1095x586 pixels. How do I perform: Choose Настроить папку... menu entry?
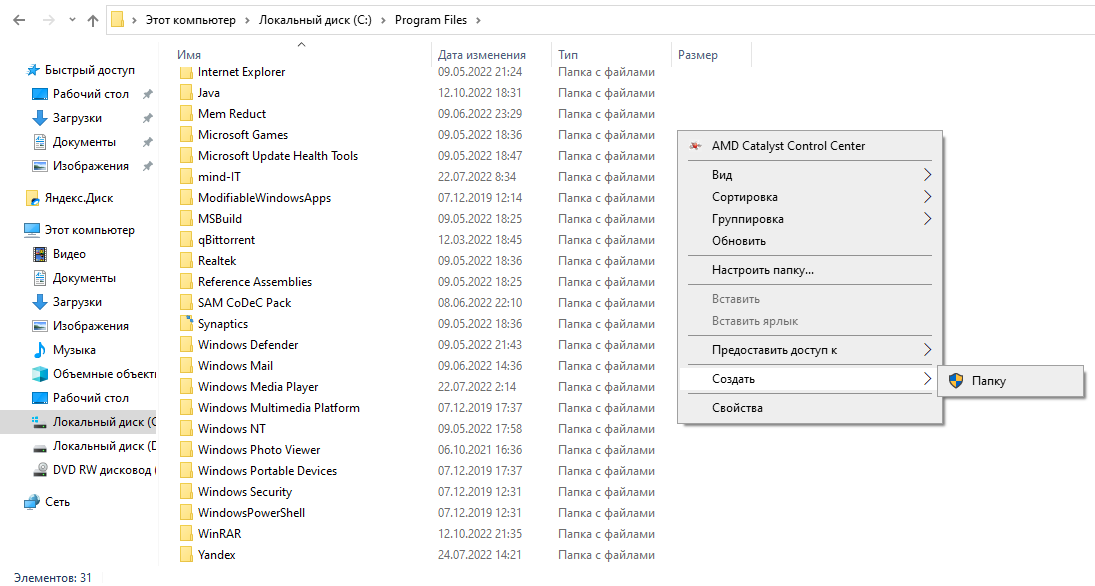762,270
